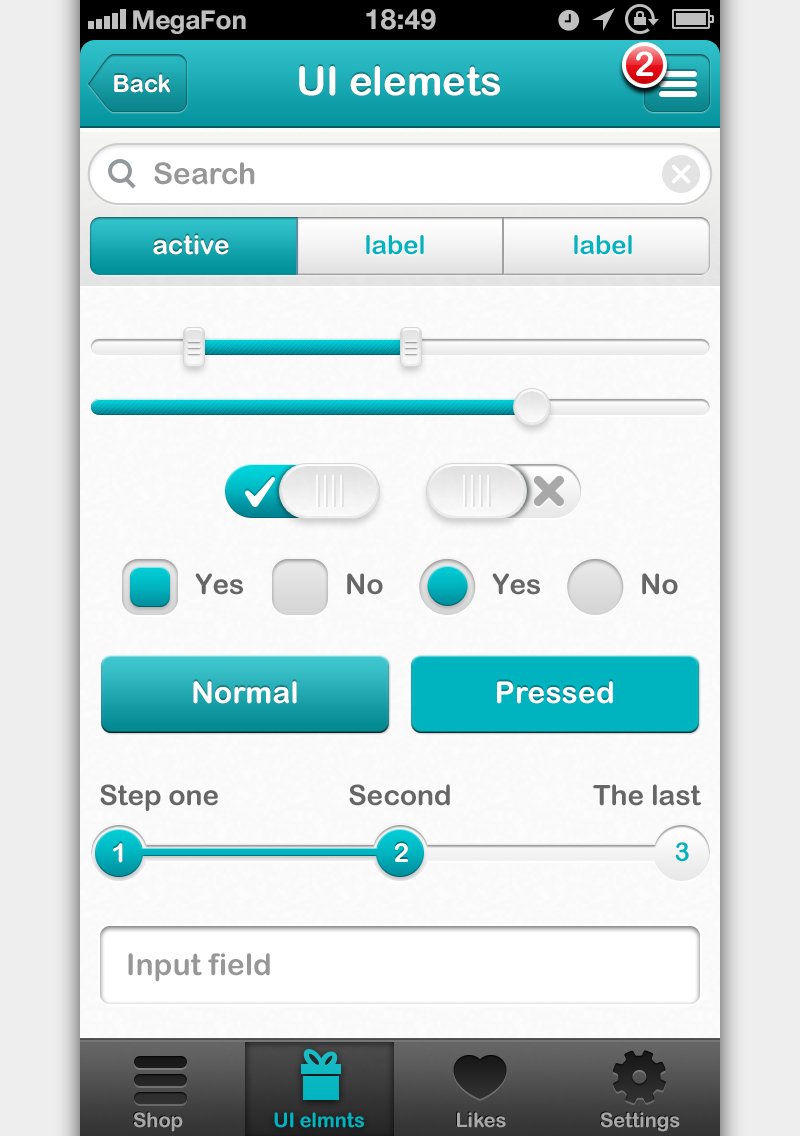Open the Settings gear icon
The height and width of the screenshot is (1136, 800).
pyautogui.click(x=639, y=1078)
